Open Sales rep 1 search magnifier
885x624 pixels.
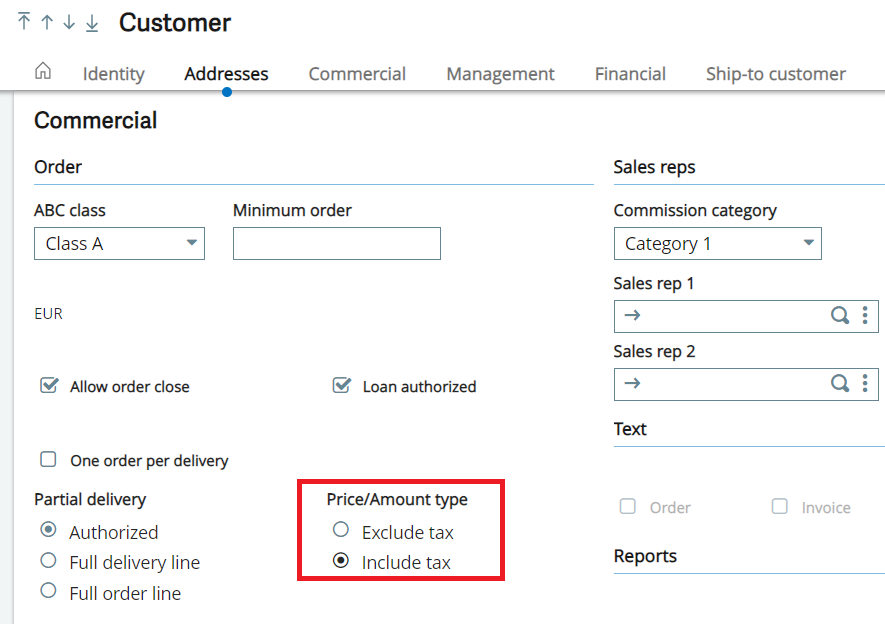pos(840,316)
